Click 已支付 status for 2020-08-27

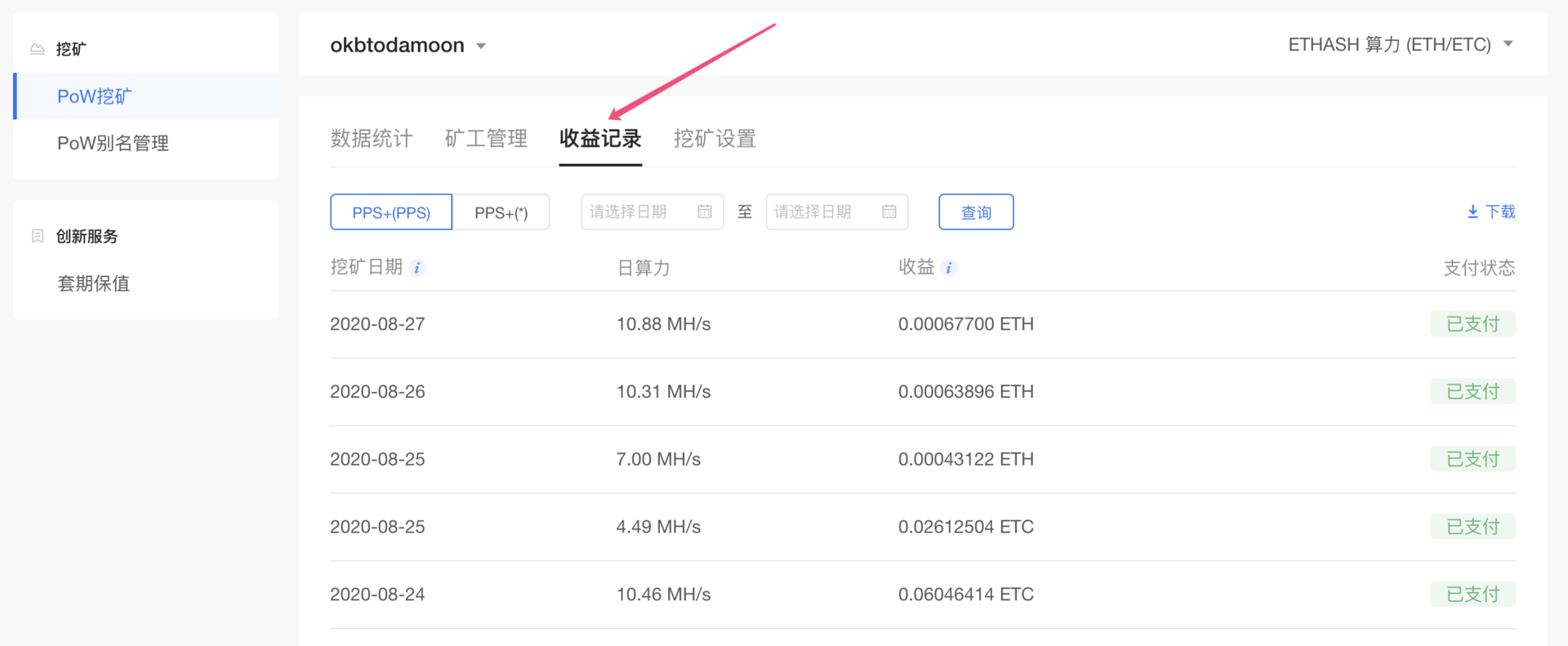coord(1472,323)
